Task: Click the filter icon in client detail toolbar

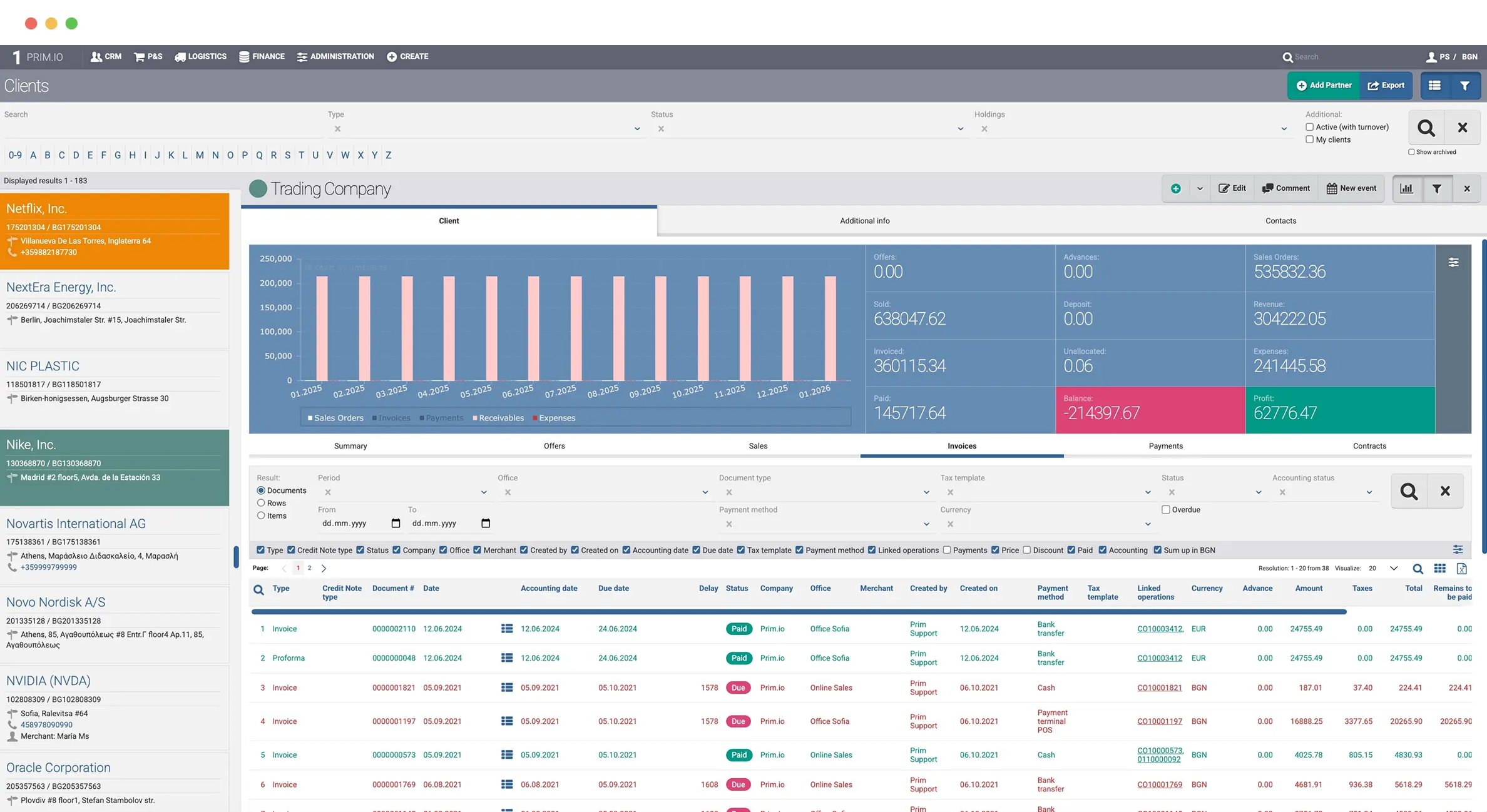Action: coord(1437,188)
